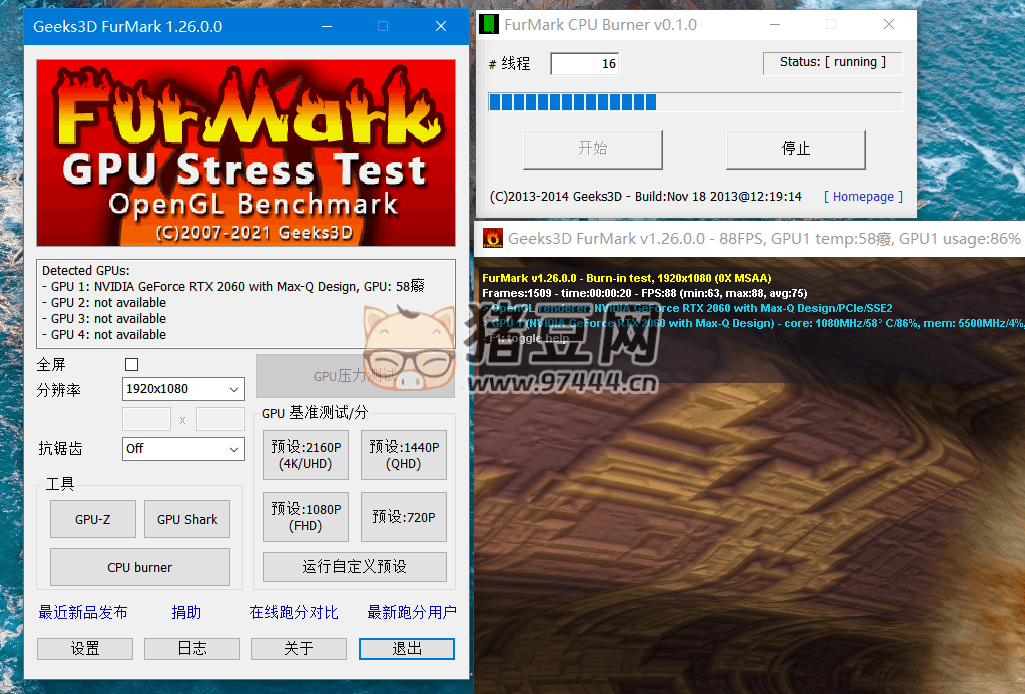Click the 运行自定义预设 button
The image size is (1025, 694).
tap(355, 567)
